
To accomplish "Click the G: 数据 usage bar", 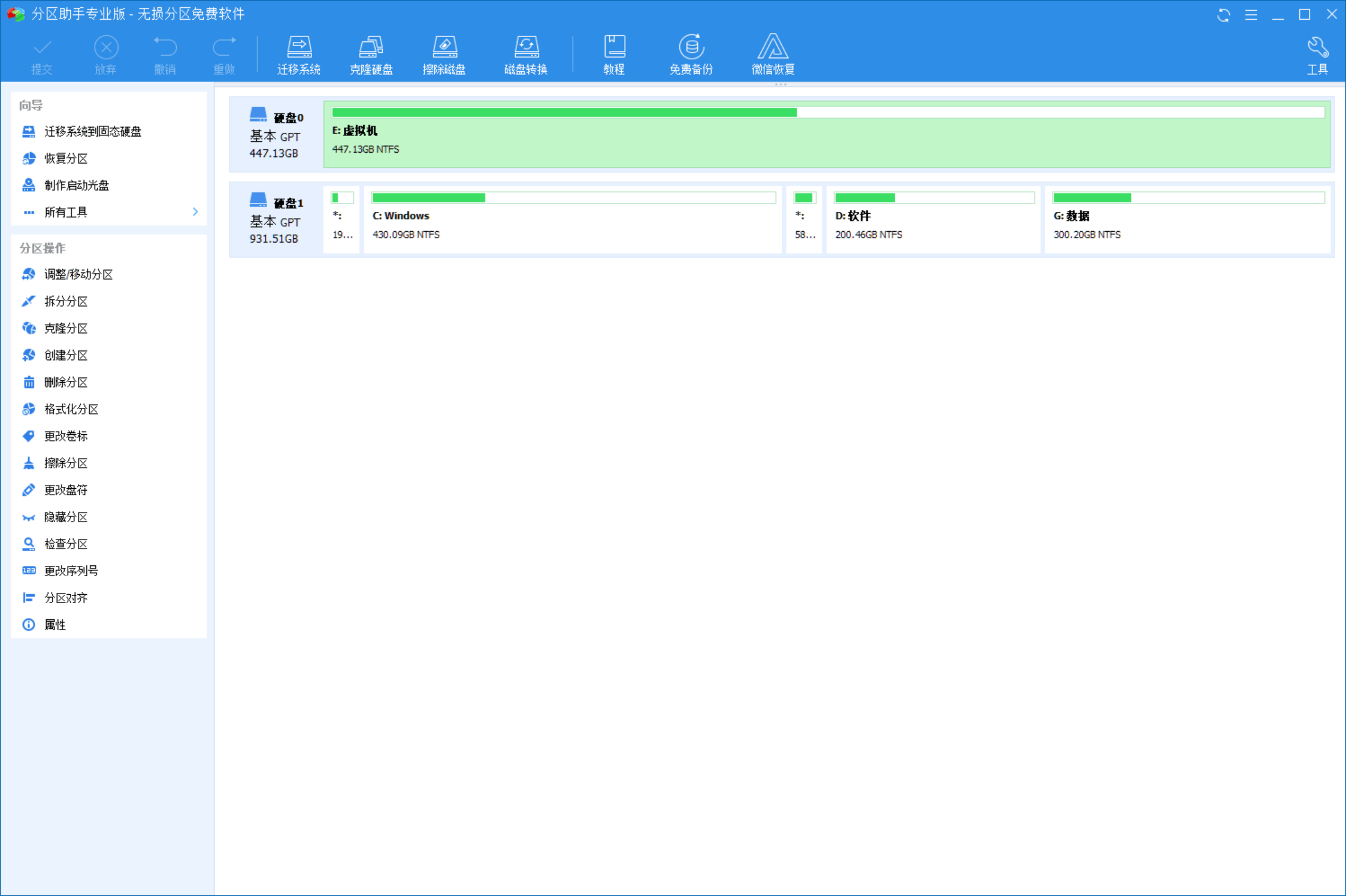I will tap(1188, 198).
